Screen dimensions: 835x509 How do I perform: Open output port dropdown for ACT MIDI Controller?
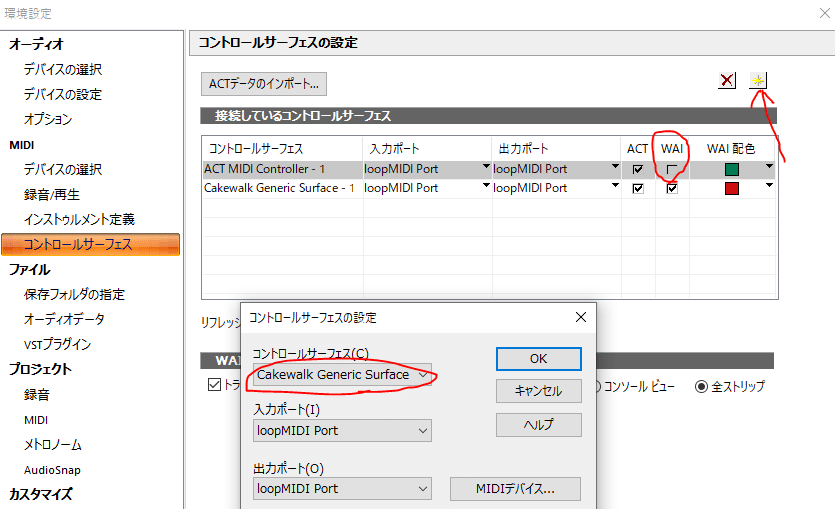pos(615,167)
